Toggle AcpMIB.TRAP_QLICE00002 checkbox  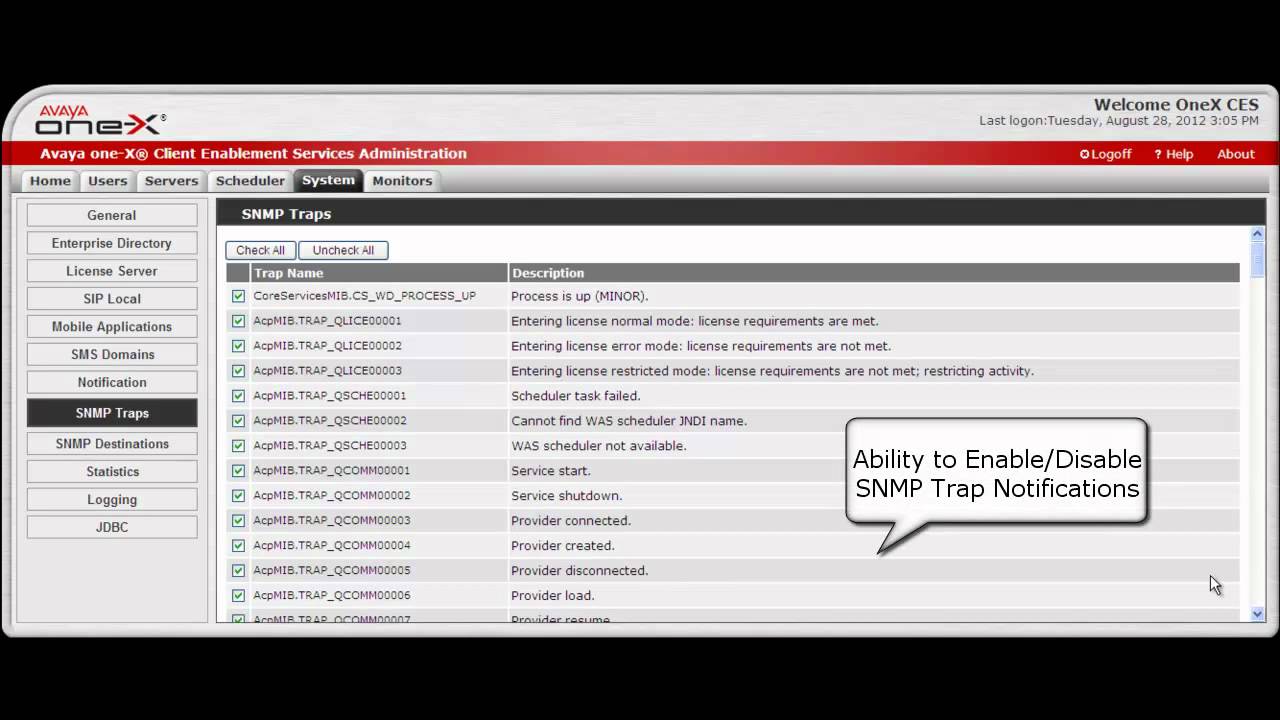(x=238, y=346)
